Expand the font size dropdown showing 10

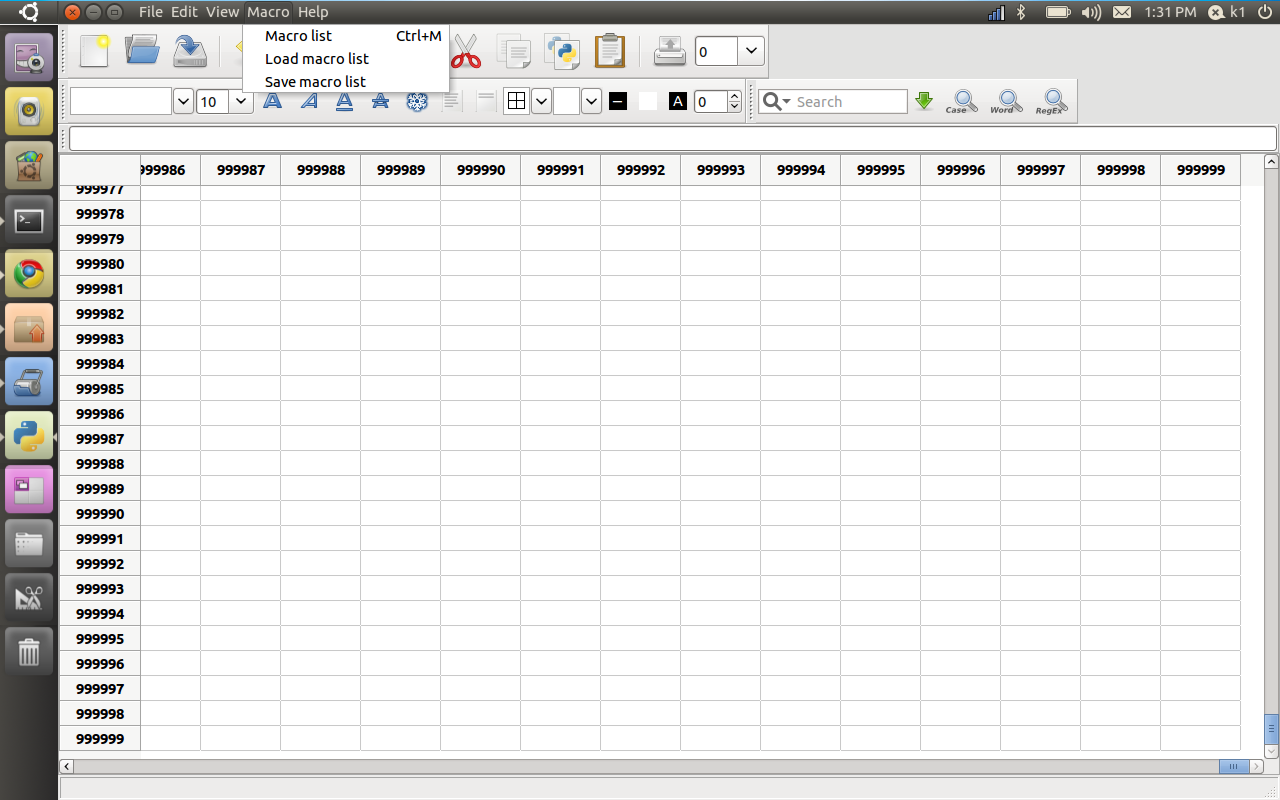[x=240, y=101]
